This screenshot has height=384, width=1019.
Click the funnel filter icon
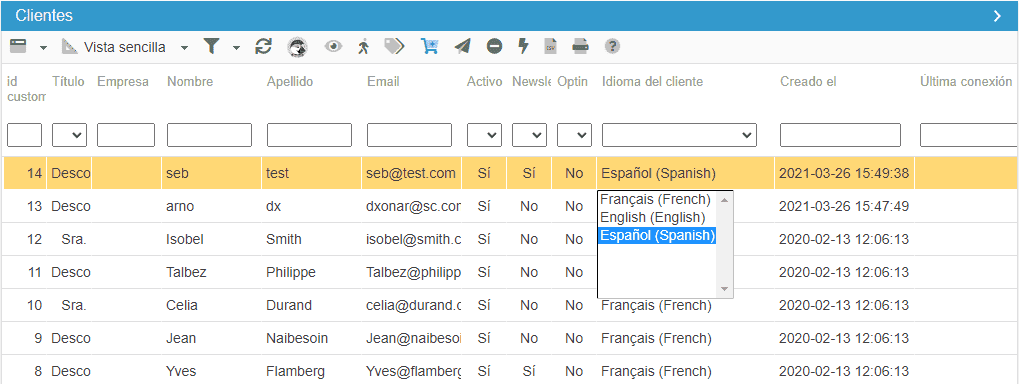click(x=211, y=46)
